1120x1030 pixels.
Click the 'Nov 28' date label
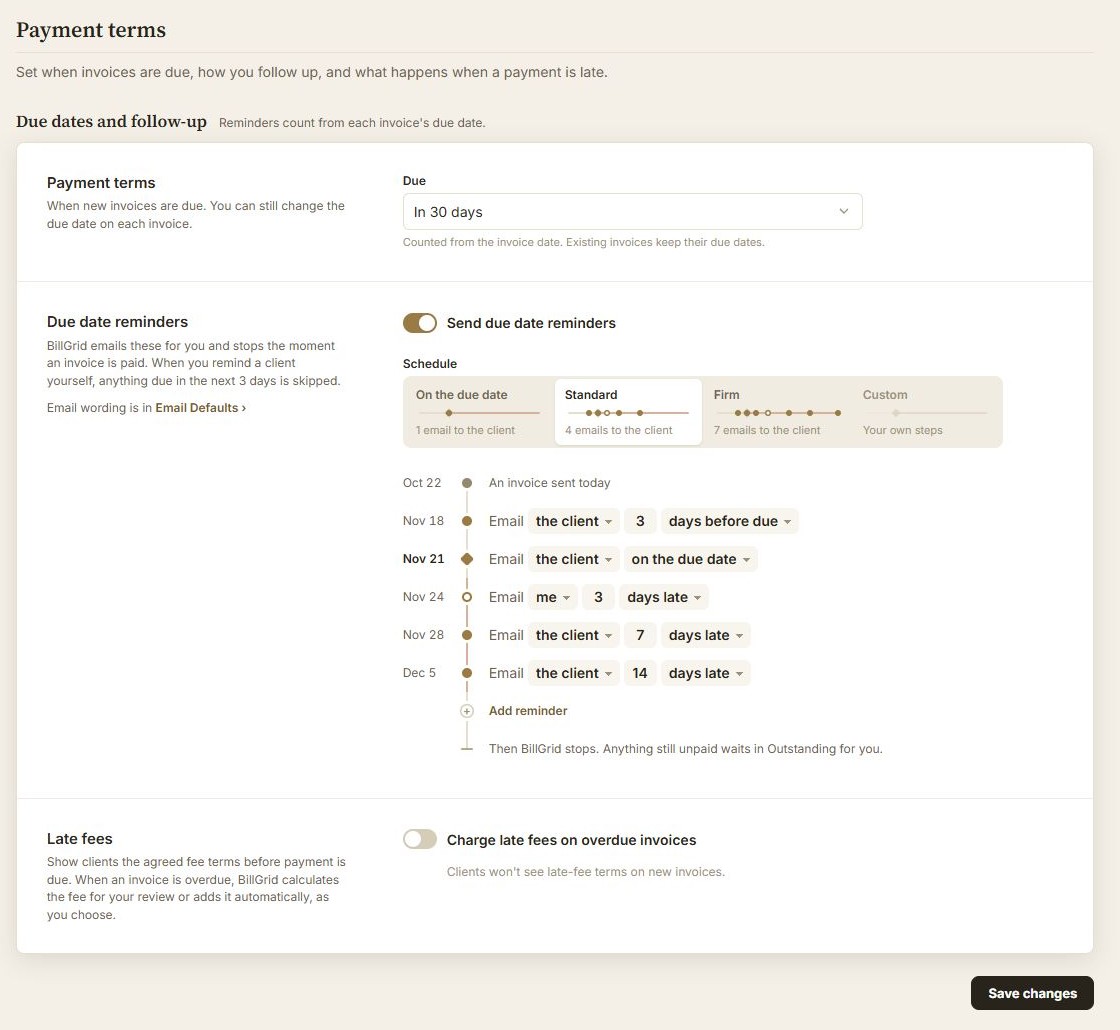(424, 634)
